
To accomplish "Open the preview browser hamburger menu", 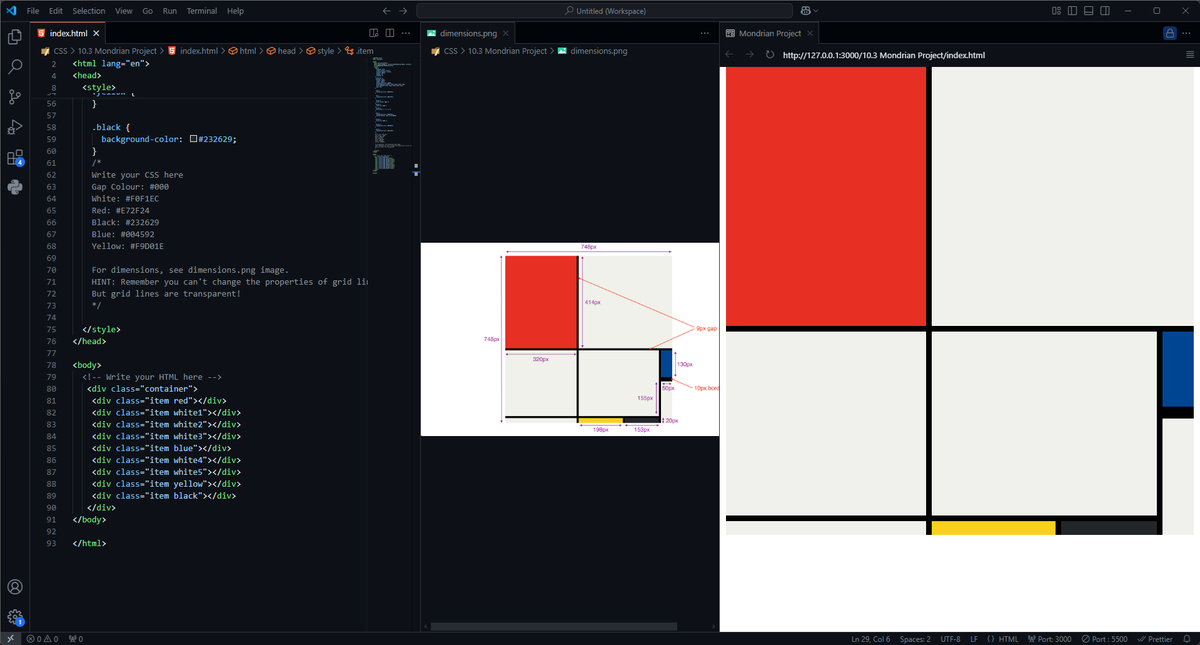I will click(x=1189, y=55).
